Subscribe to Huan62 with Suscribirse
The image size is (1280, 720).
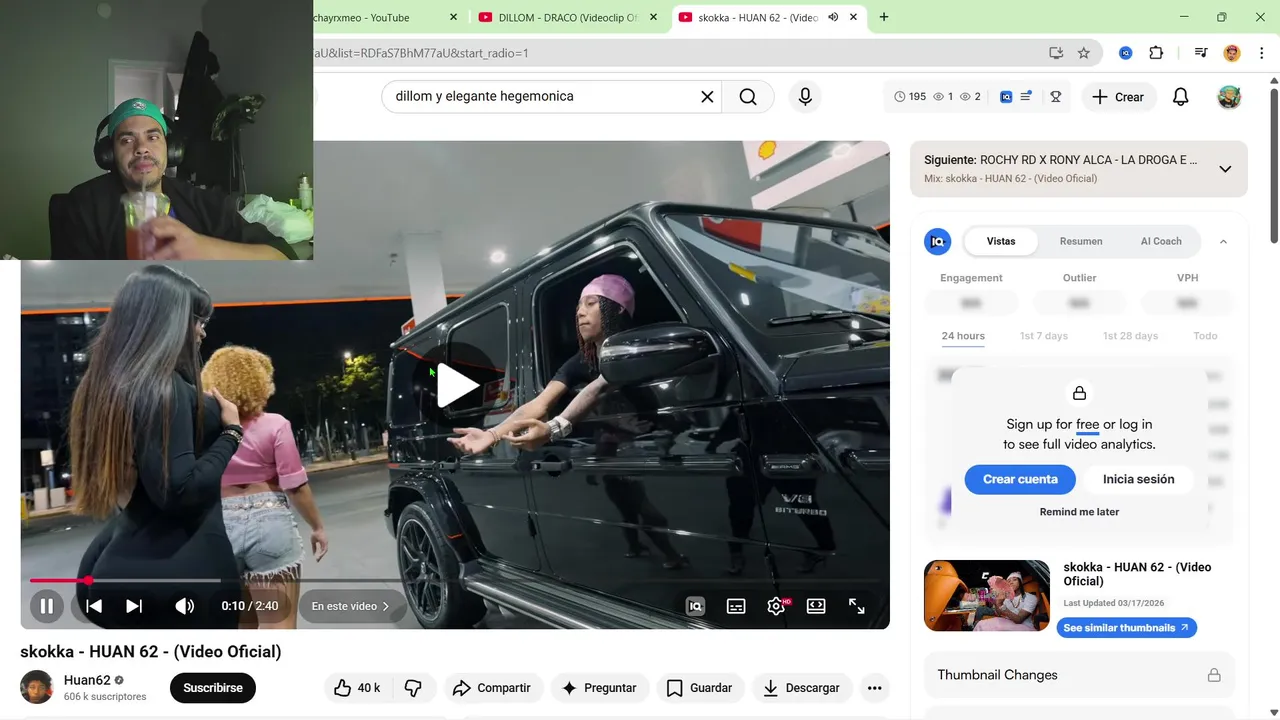tap(213, 688)
